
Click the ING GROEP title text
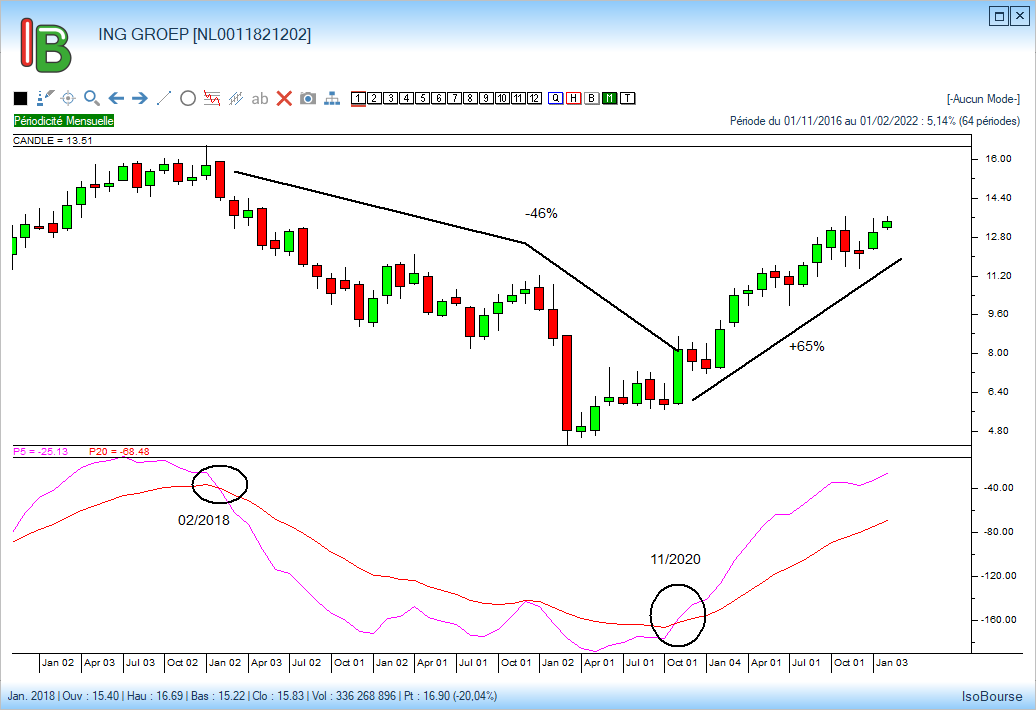pos(204,34)
